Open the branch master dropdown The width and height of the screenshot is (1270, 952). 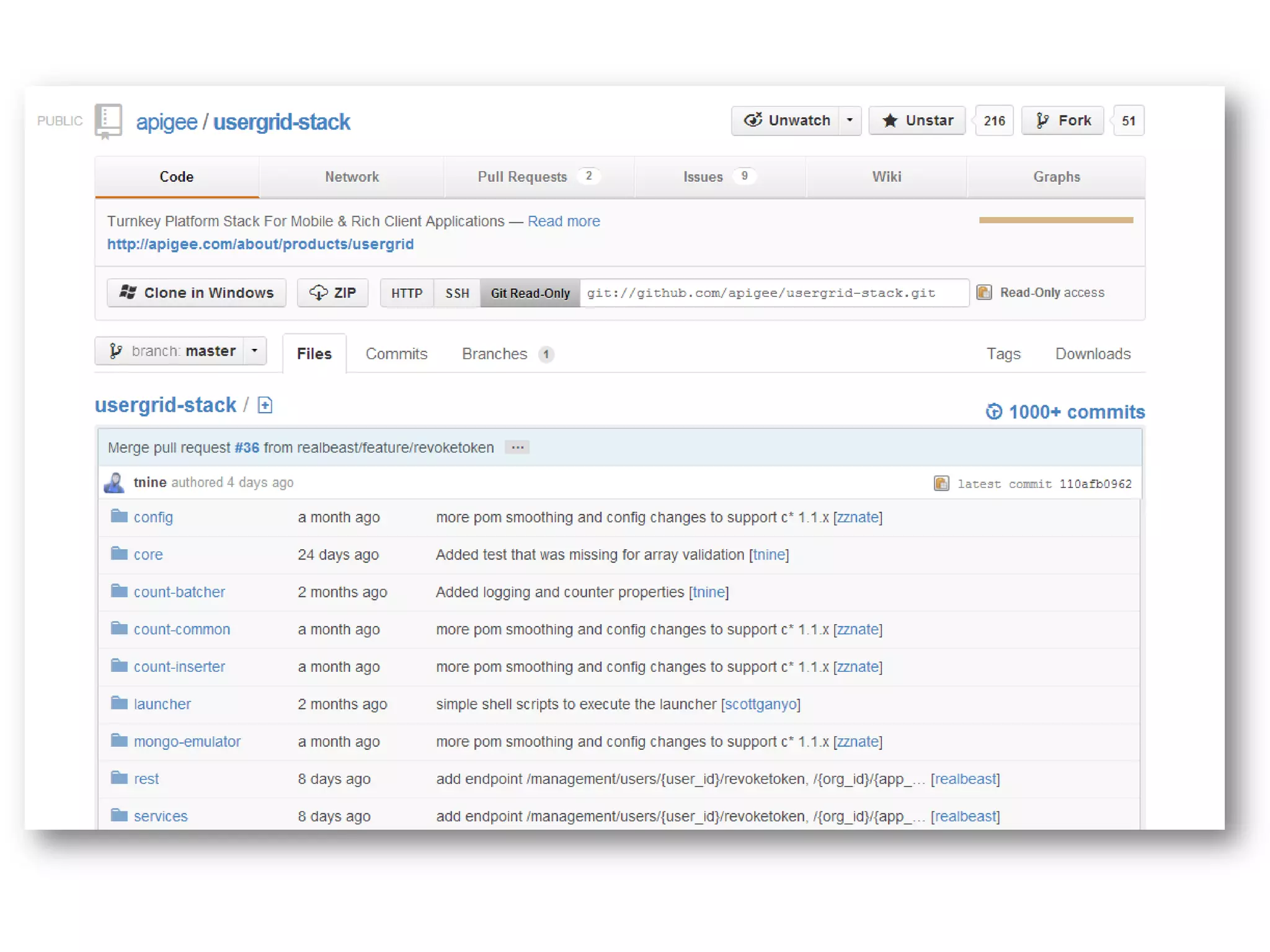180,351
